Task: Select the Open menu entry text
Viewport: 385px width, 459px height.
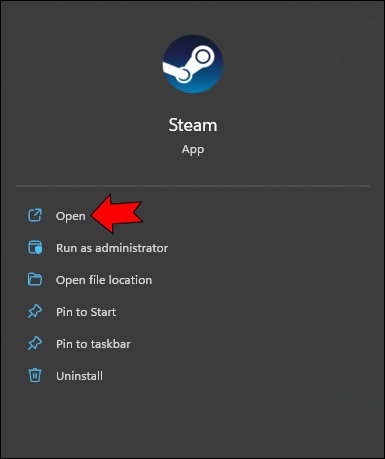Action: tap(71, 216)
